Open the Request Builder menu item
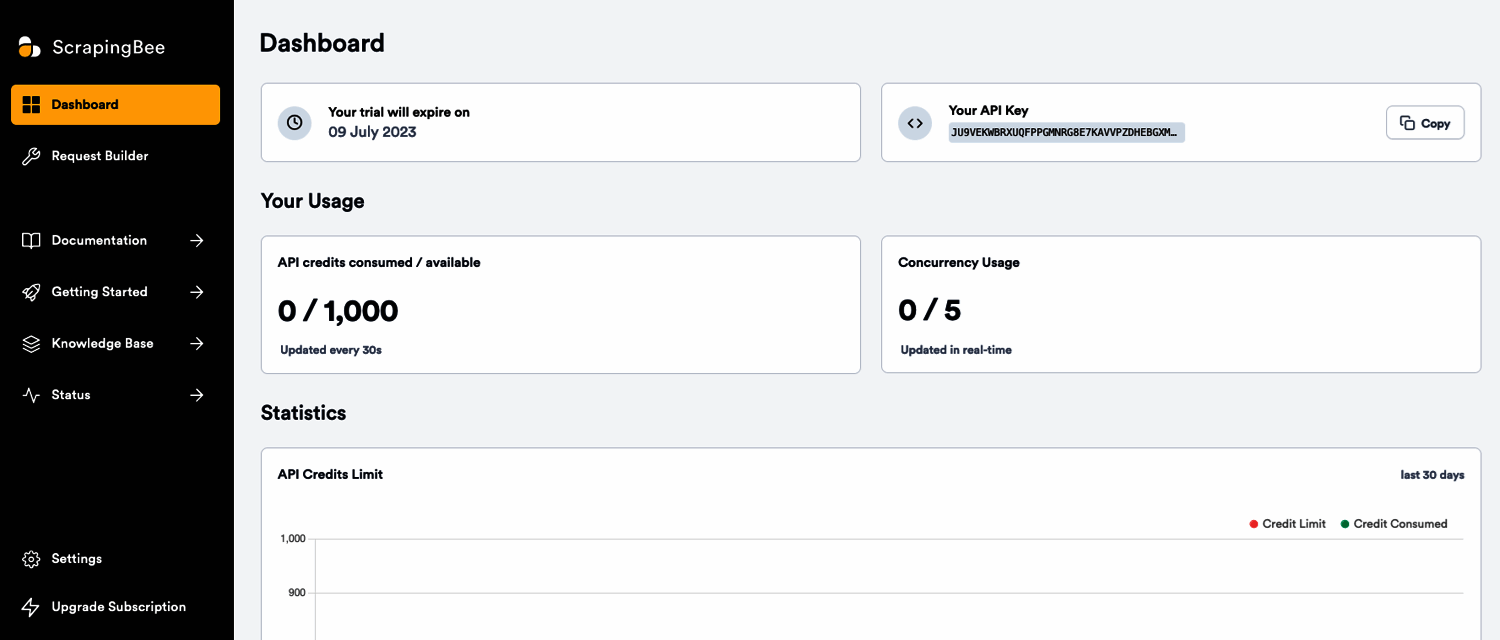Viewport: 1500px width, 640px height. pos(100,156)
